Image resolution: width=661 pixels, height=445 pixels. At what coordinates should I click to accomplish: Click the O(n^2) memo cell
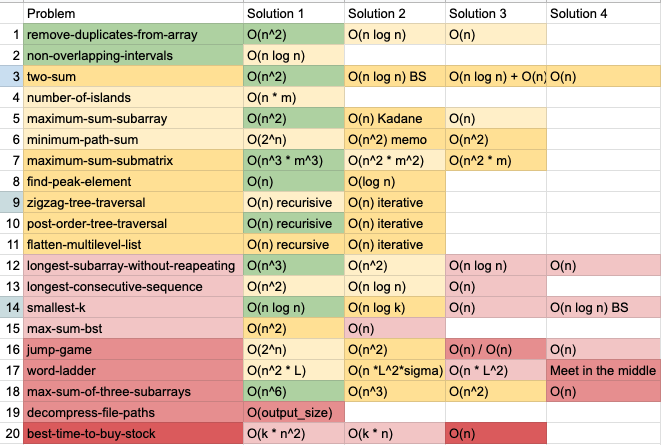[x=395, y=139]
